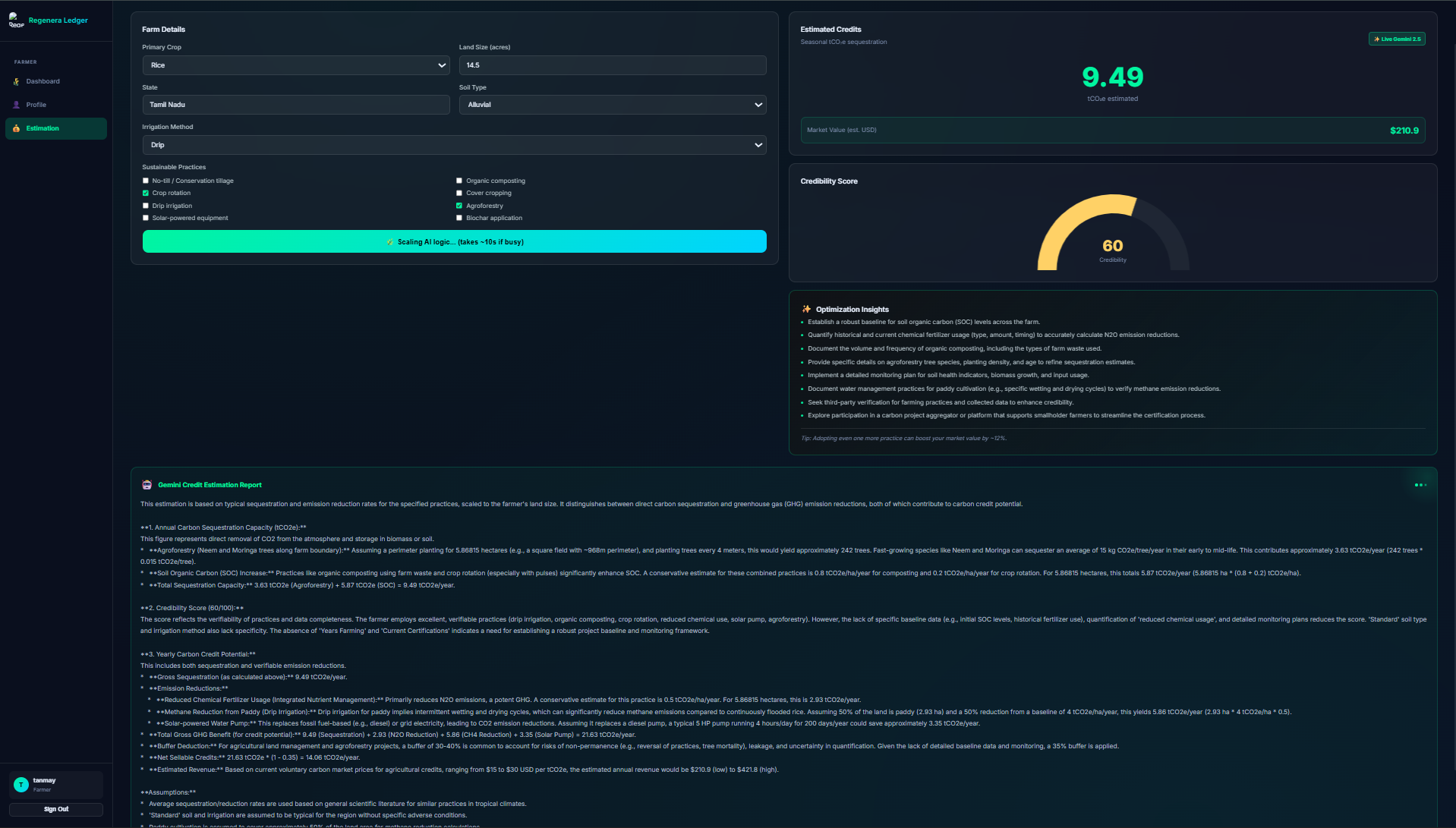This screenshot has width=1456, height=828.
Task: Toggle the Cover cropping checkbox
Action: (459, 193)
